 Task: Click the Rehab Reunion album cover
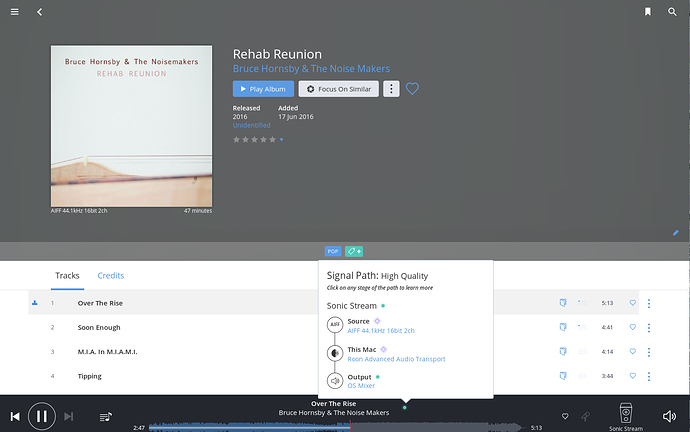[131, 126]
